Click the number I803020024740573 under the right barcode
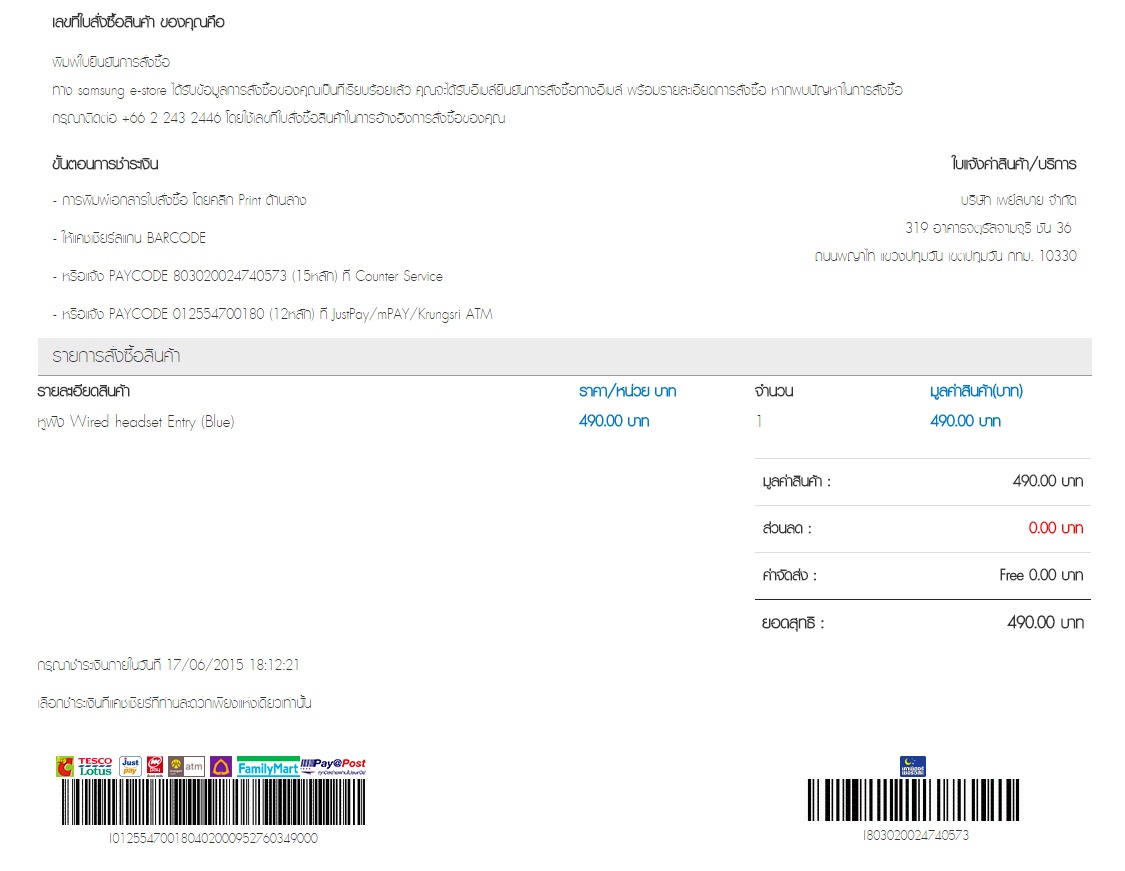1125x871 pixels. pos(916,835)
